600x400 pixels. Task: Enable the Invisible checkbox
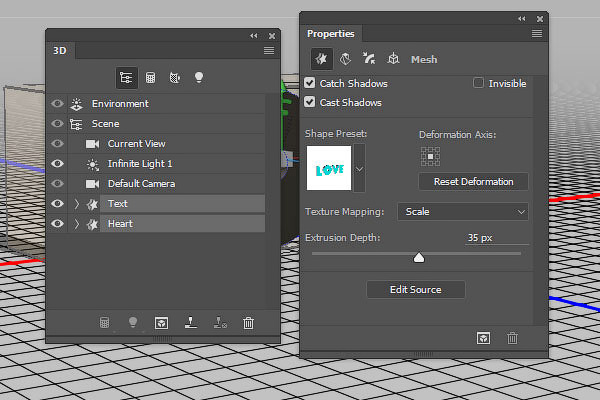[478, 83]
